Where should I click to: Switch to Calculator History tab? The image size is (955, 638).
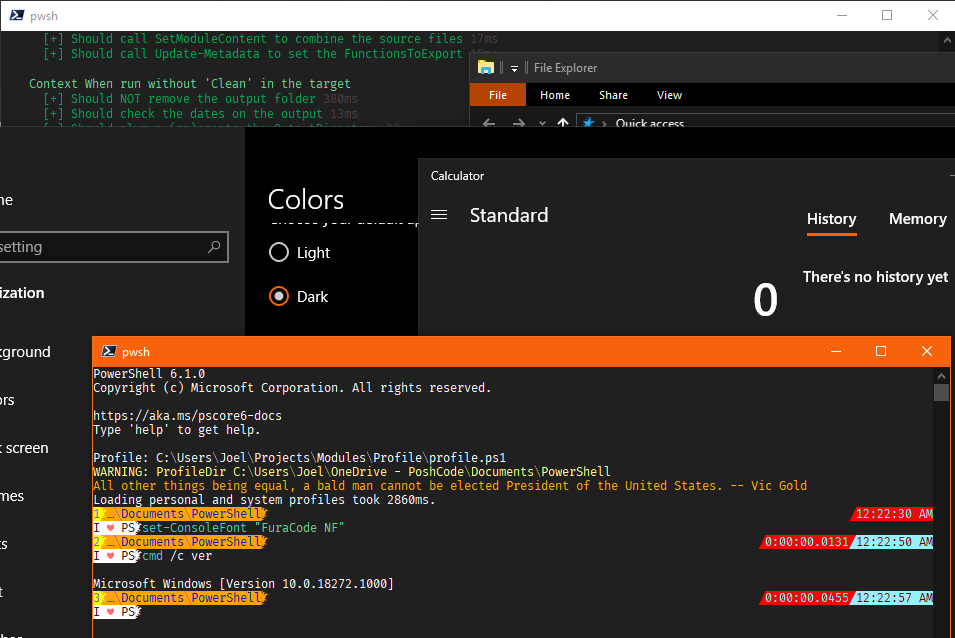[x=831, y=219]
